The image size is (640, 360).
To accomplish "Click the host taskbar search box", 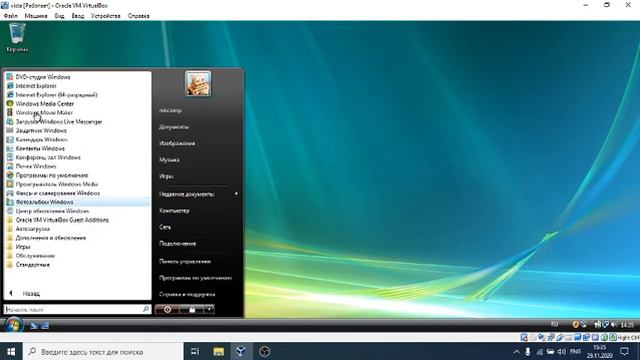I will coord(102,351).
